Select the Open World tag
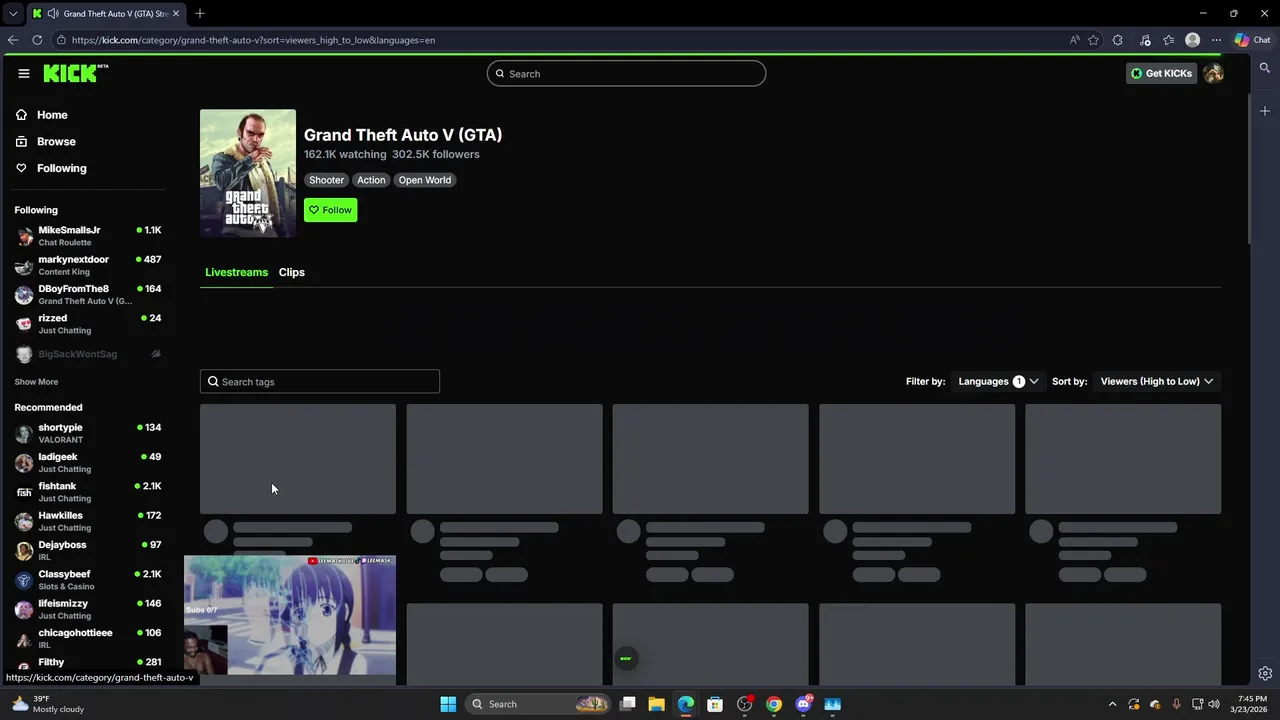This screenshot has width=1280, height=720. point(424,180)
